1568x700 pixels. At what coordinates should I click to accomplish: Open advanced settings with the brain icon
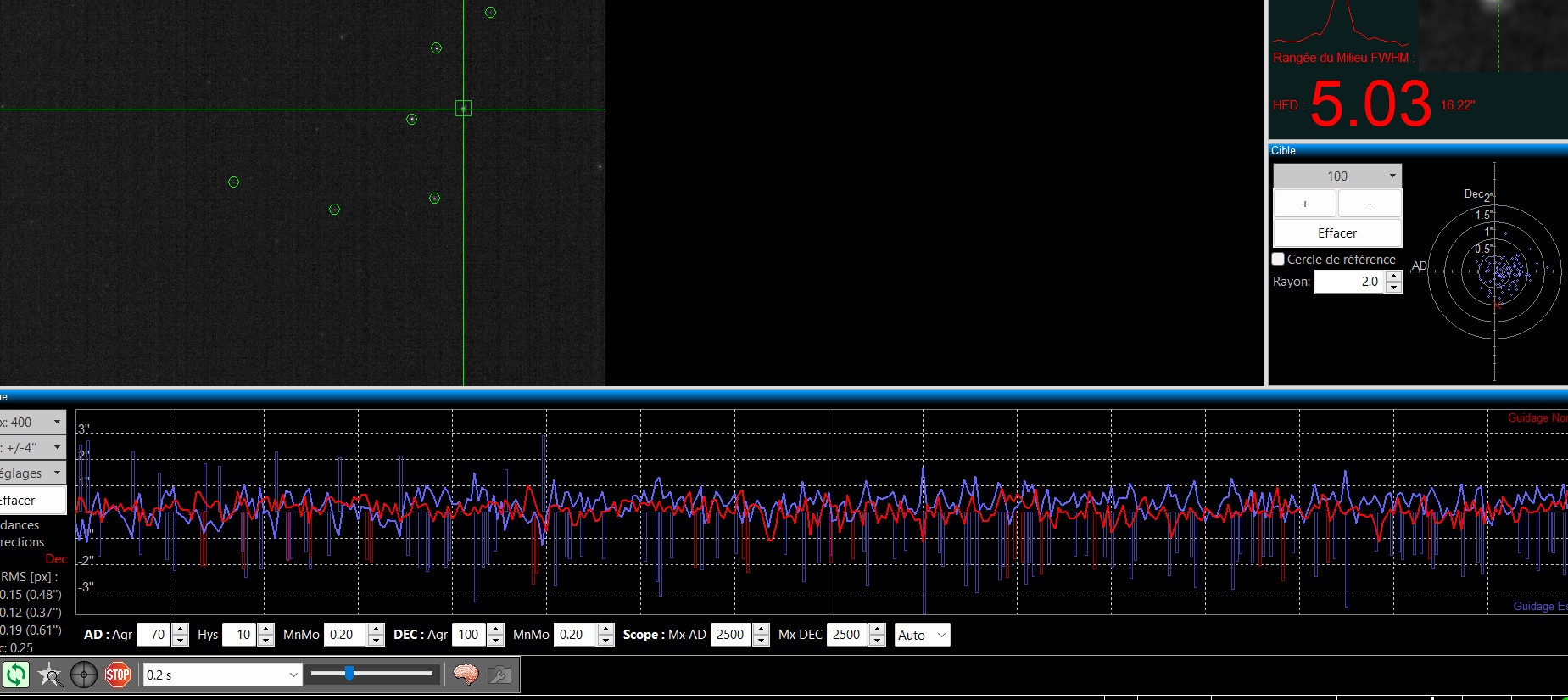point(466,675)
